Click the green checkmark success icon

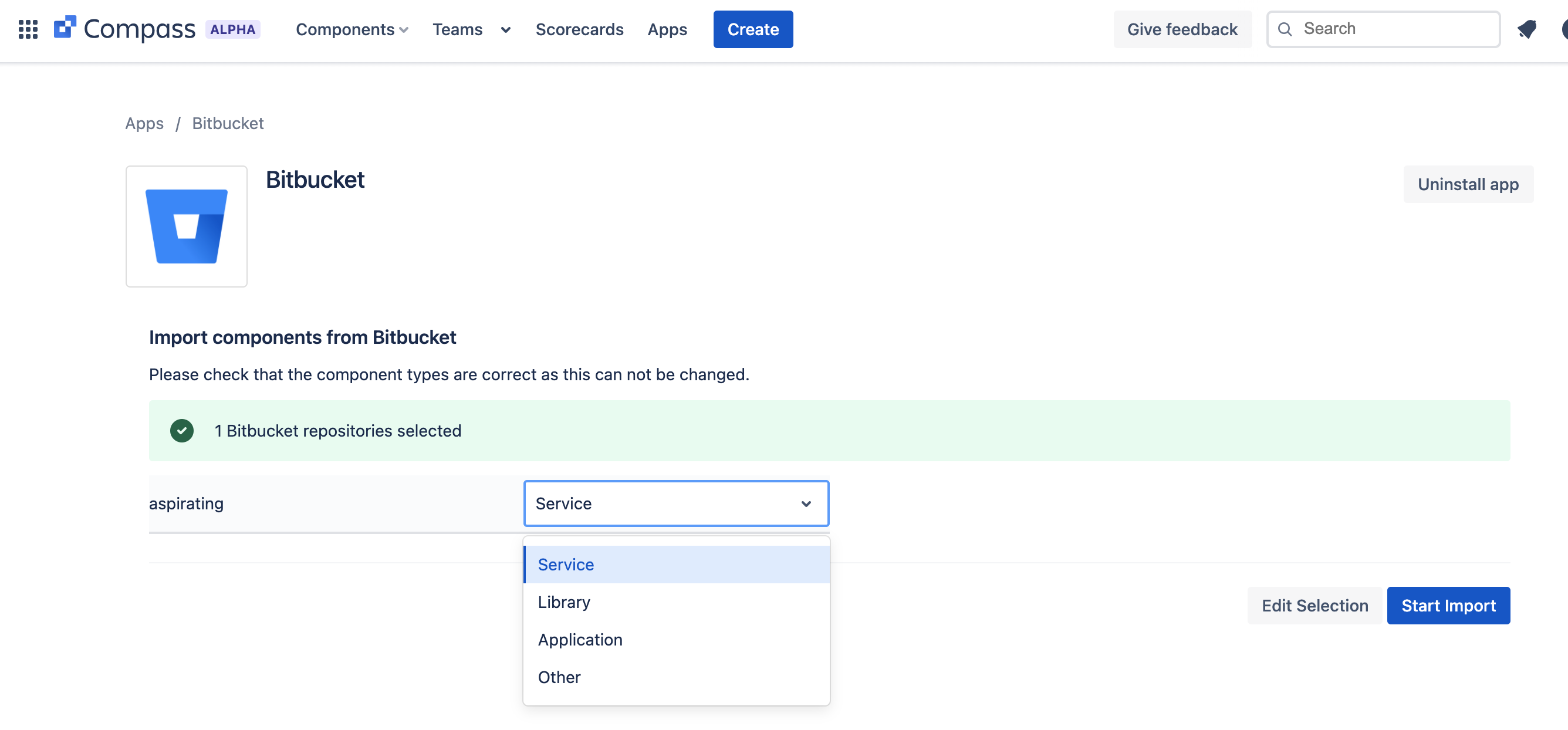[x=181, y=431]
